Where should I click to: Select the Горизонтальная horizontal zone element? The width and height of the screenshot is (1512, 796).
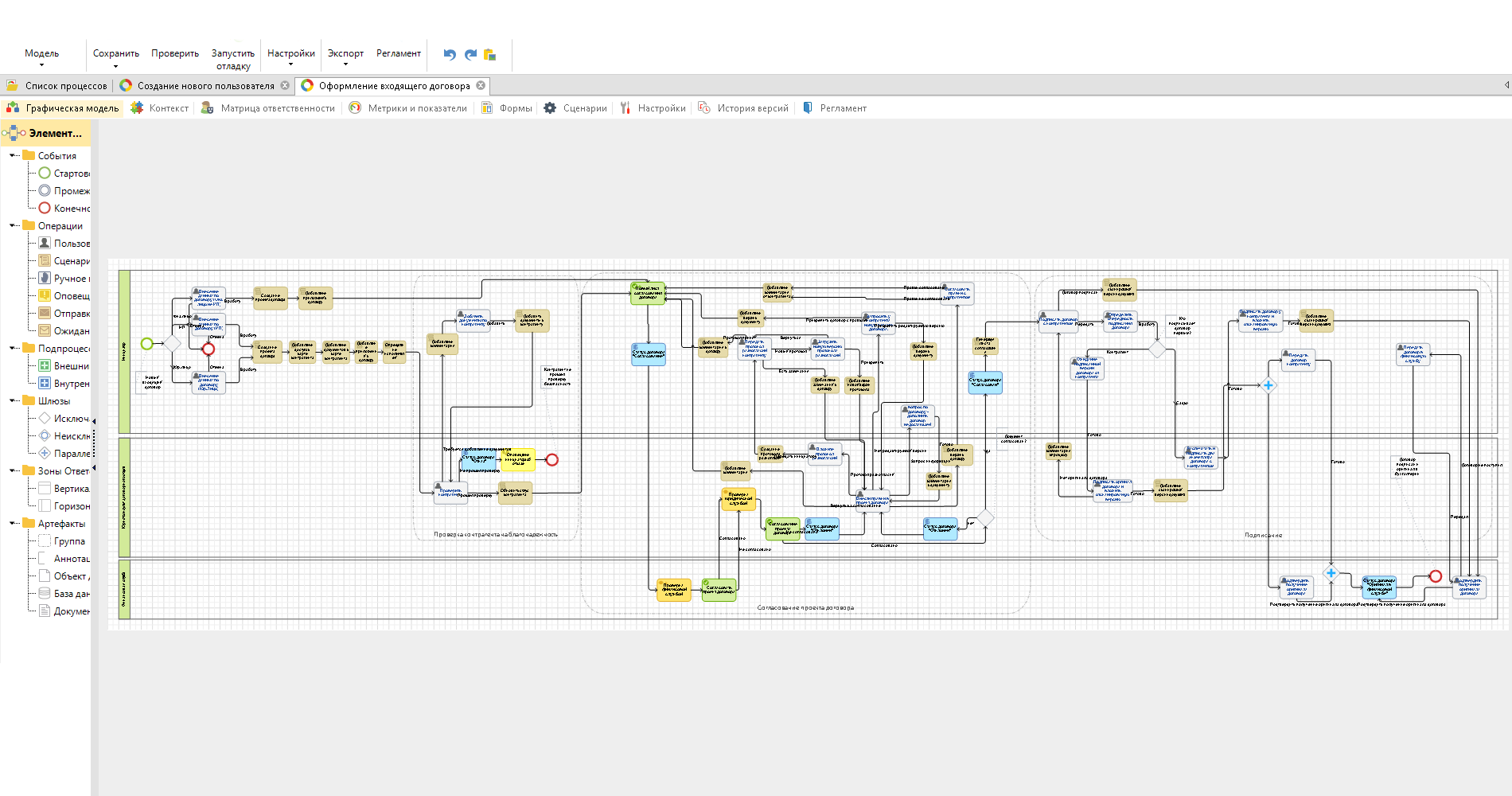64,505
